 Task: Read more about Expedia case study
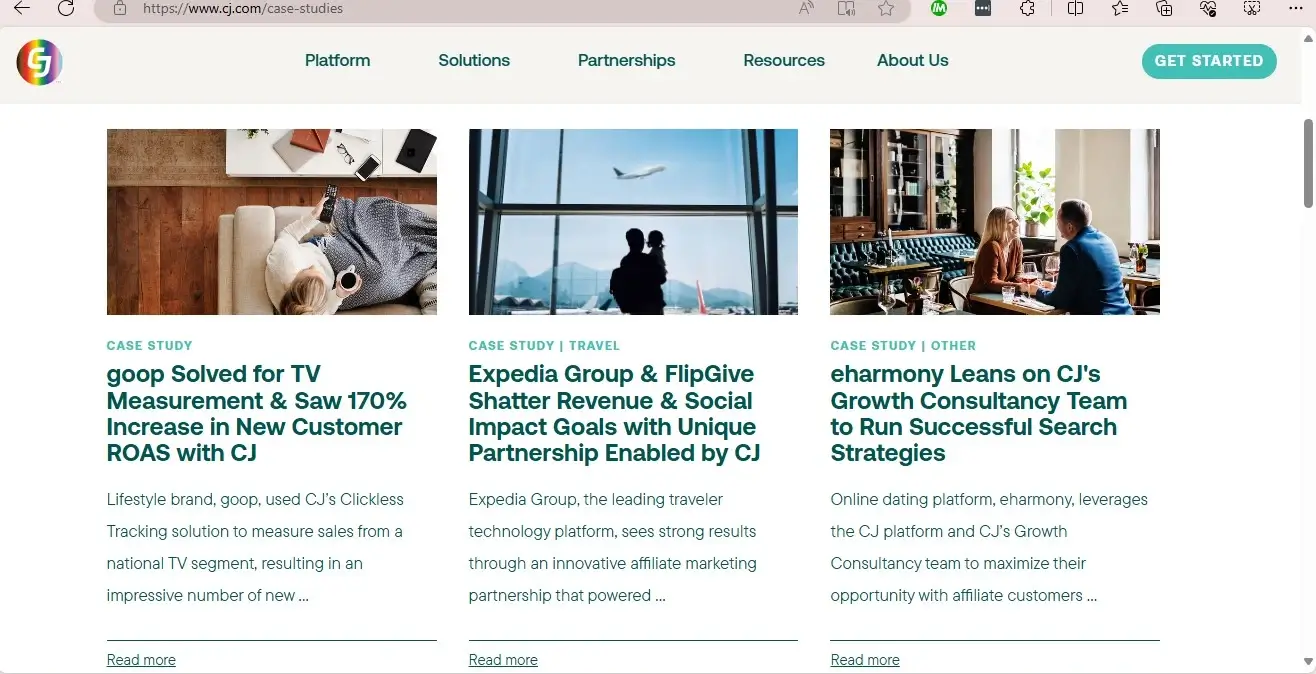(503, 660)
